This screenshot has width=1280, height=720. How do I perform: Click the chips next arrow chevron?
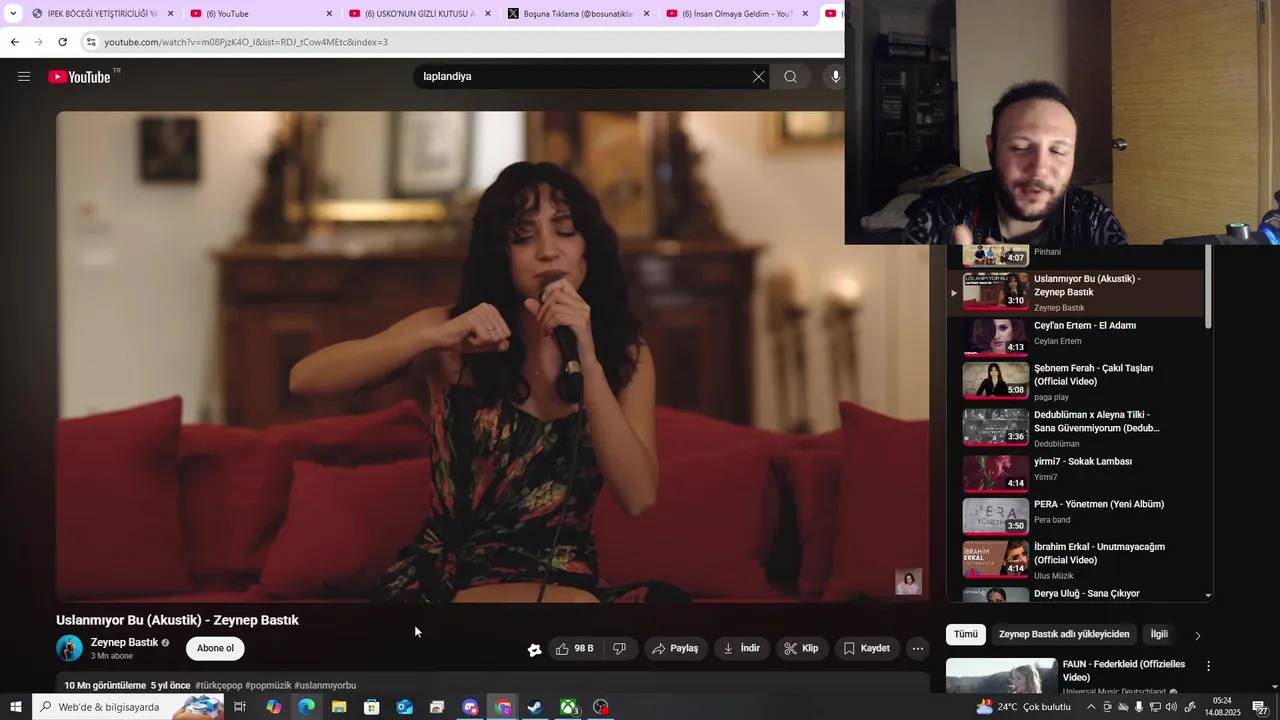point(1198,636)
